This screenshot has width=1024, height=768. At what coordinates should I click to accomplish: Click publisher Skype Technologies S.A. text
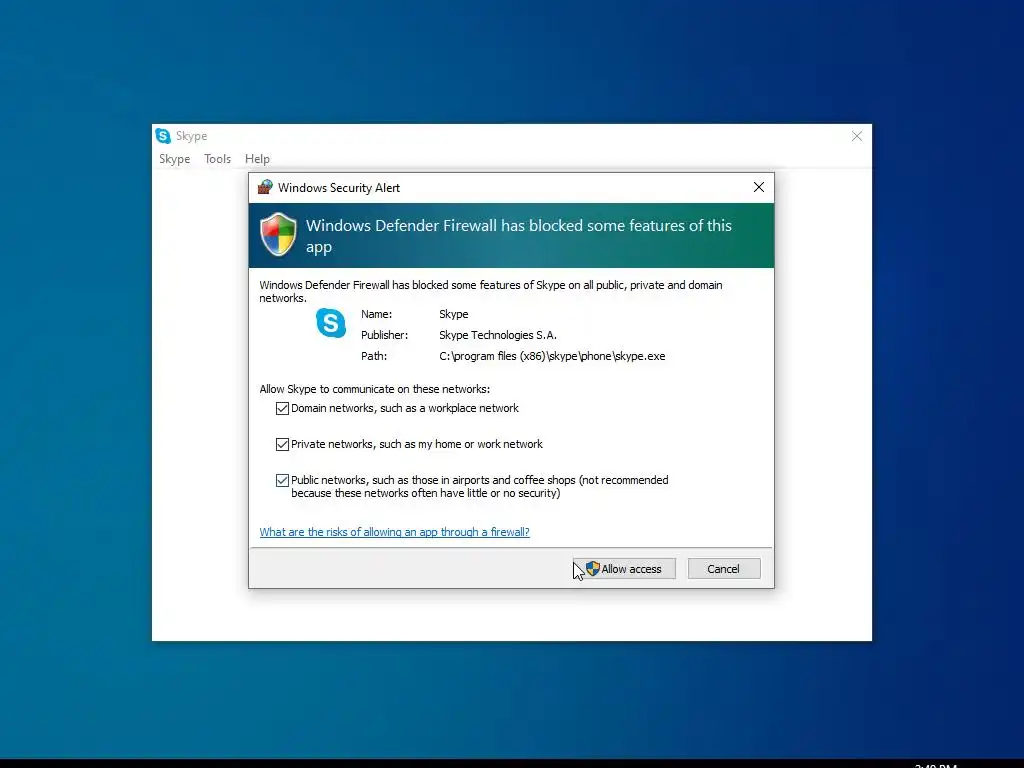click(x=498, y=335)
